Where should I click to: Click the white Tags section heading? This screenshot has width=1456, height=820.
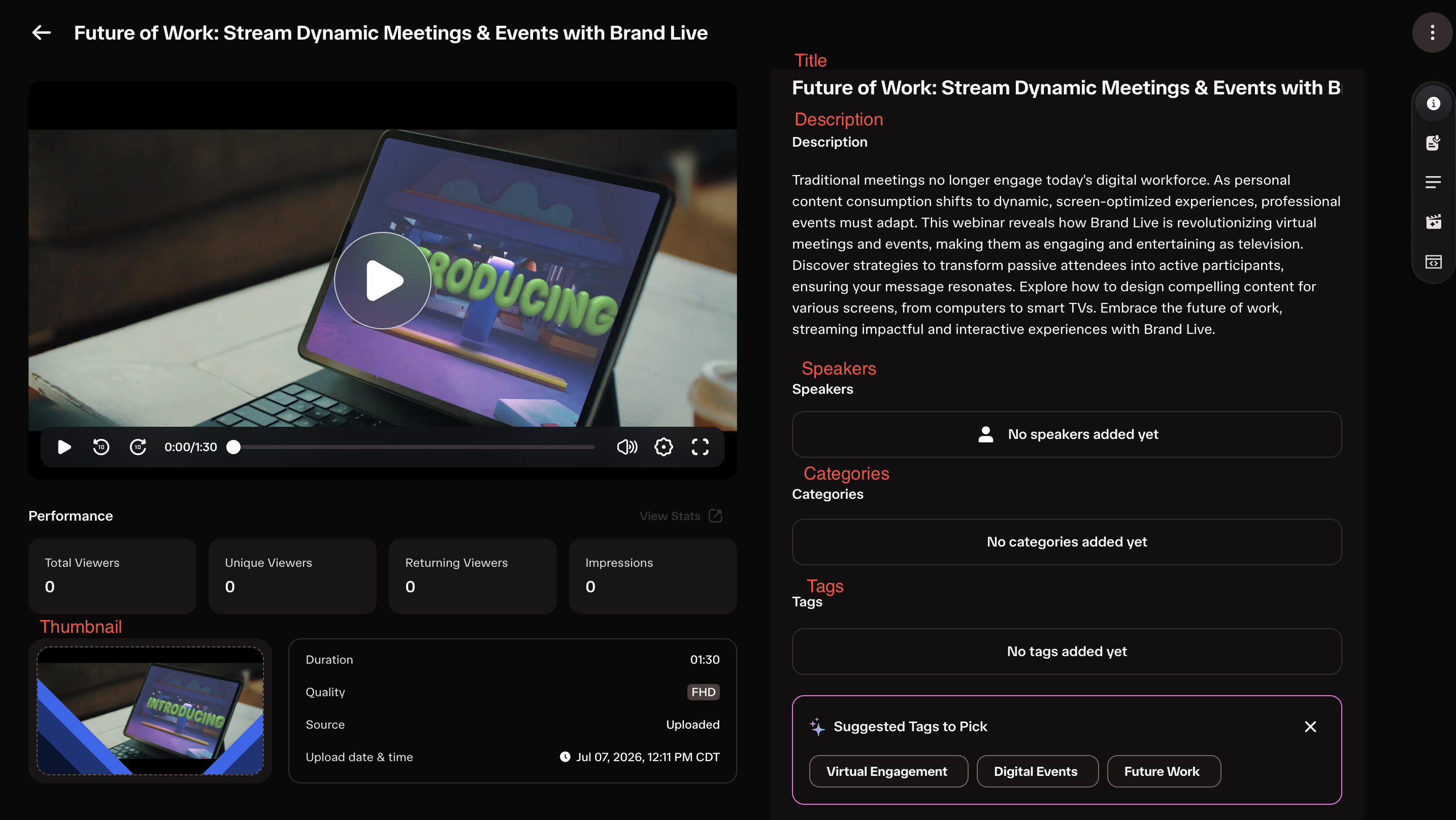click(807, 602)
